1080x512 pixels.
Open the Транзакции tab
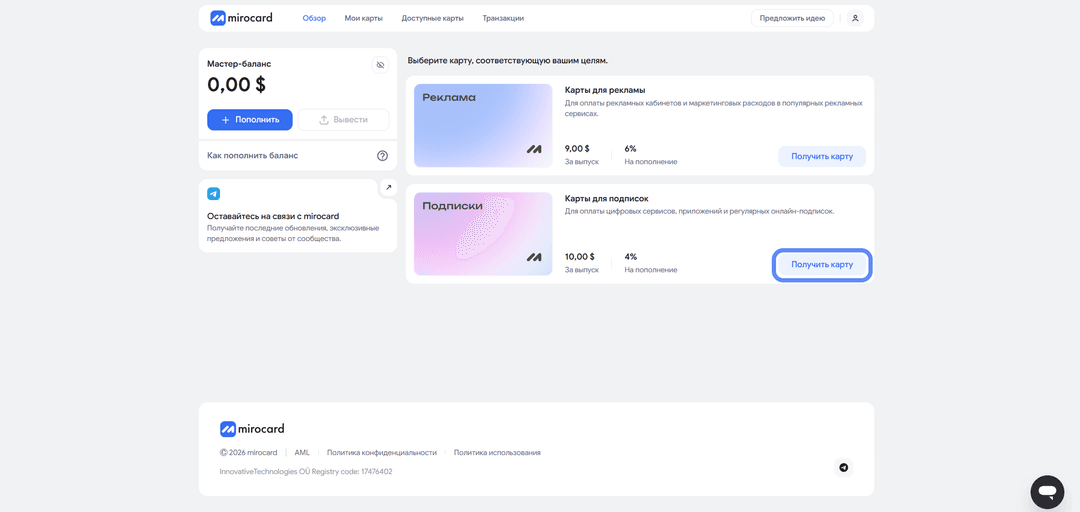point(503,18)
